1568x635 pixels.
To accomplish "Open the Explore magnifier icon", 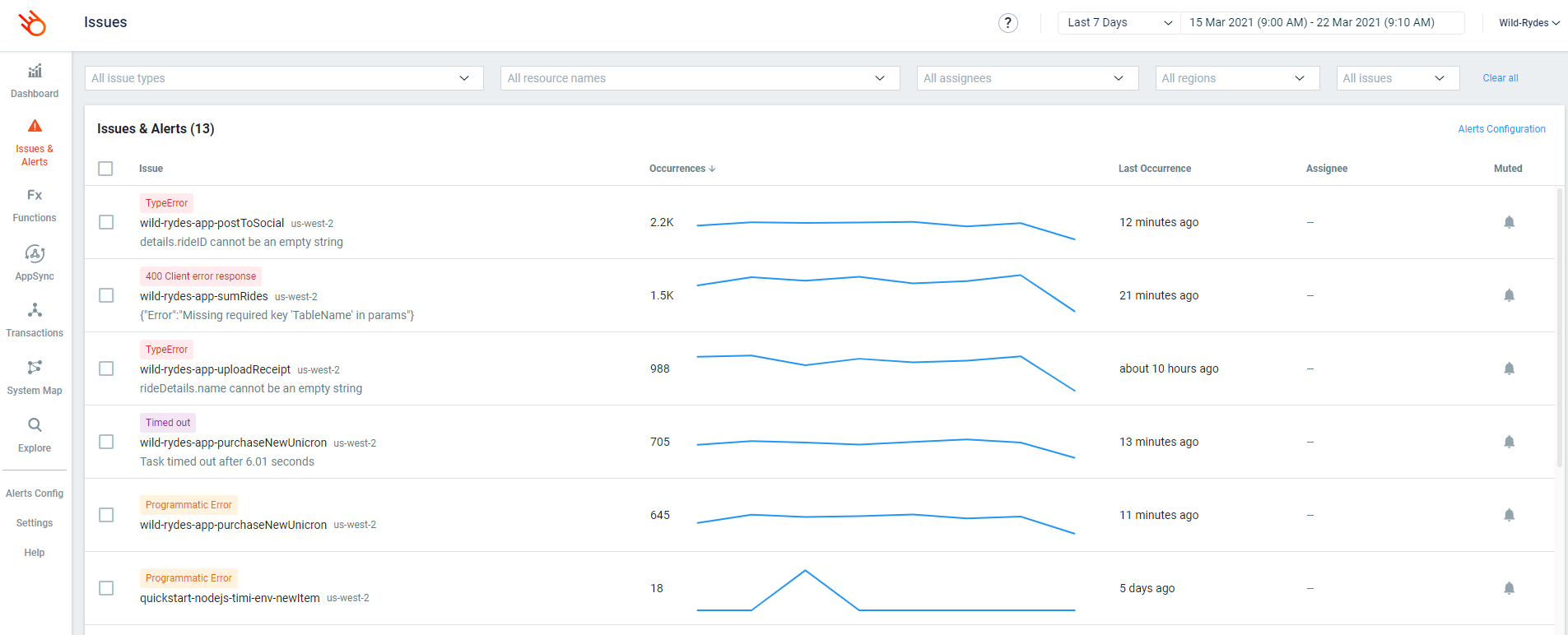I will click(35, 424).
